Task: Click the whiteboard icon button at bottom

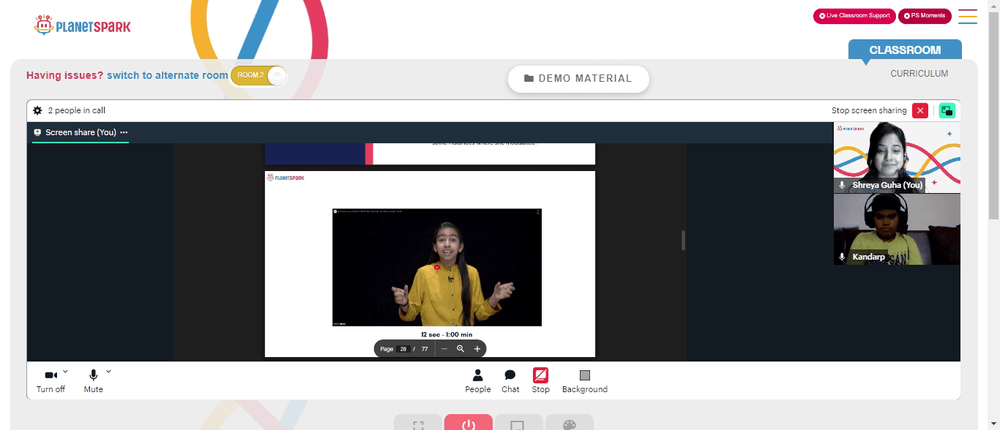Action: pyautogui.click(x=519, y=422)
